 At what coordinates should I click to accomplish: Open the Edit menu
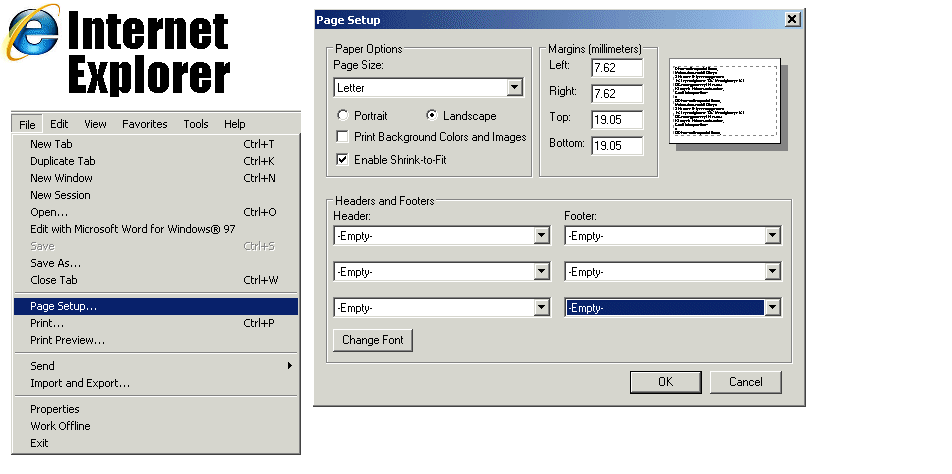(59, 124)
